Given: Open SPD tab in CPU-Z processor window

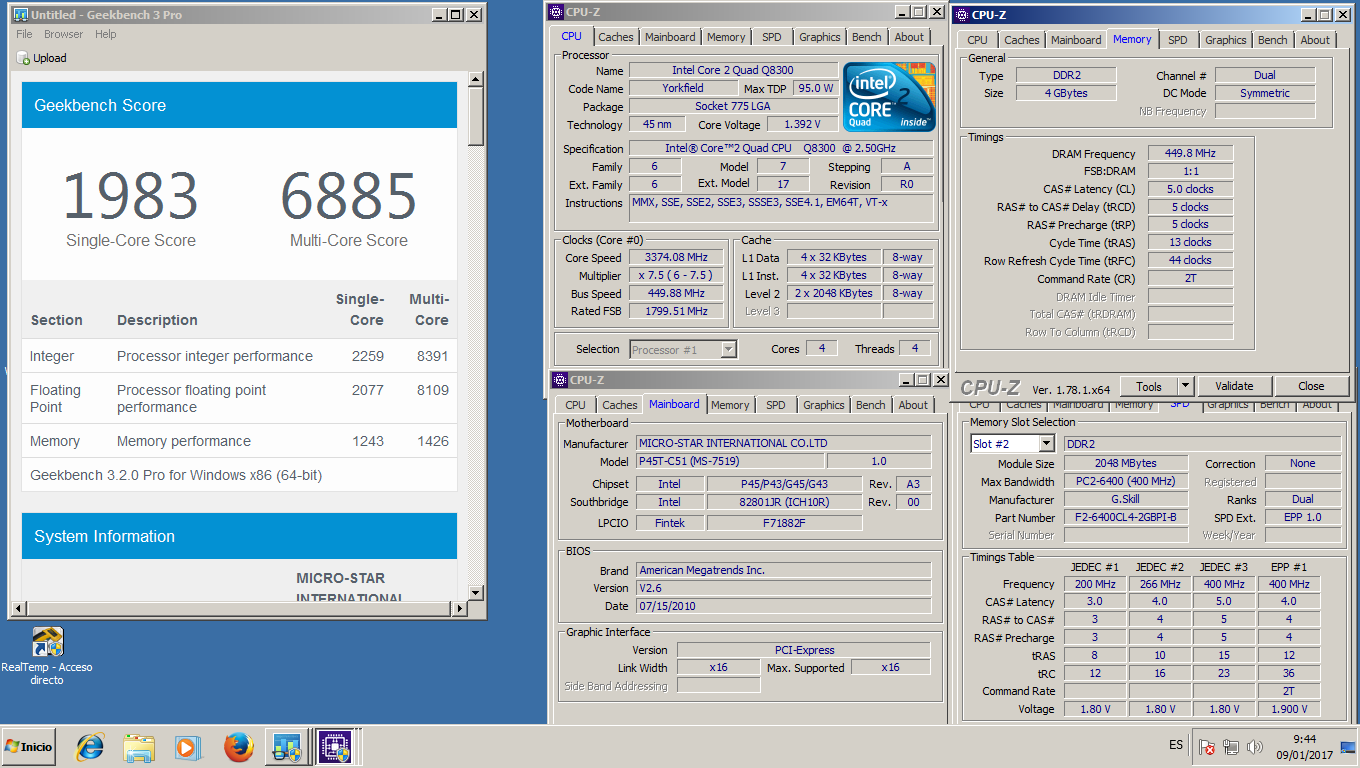Looking at the screenshot, I should click(772, 37).
